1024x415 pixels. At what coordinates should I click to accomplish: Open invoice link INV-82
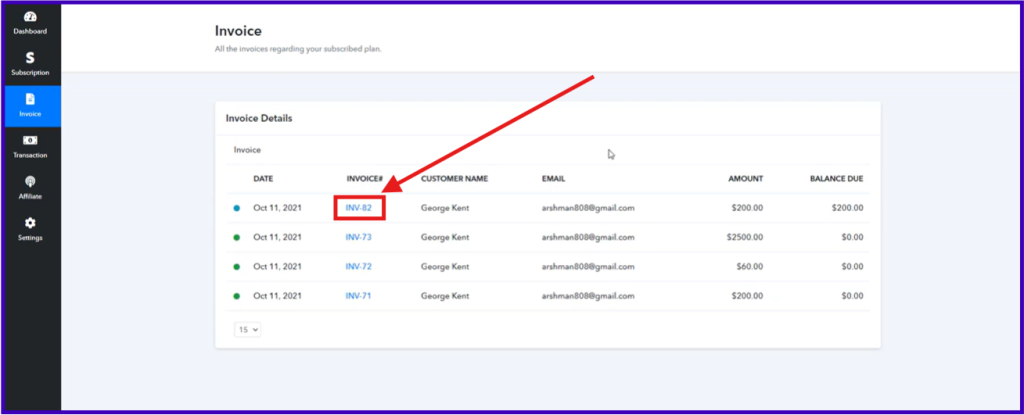pyautogui.click(x=359, y=208)
